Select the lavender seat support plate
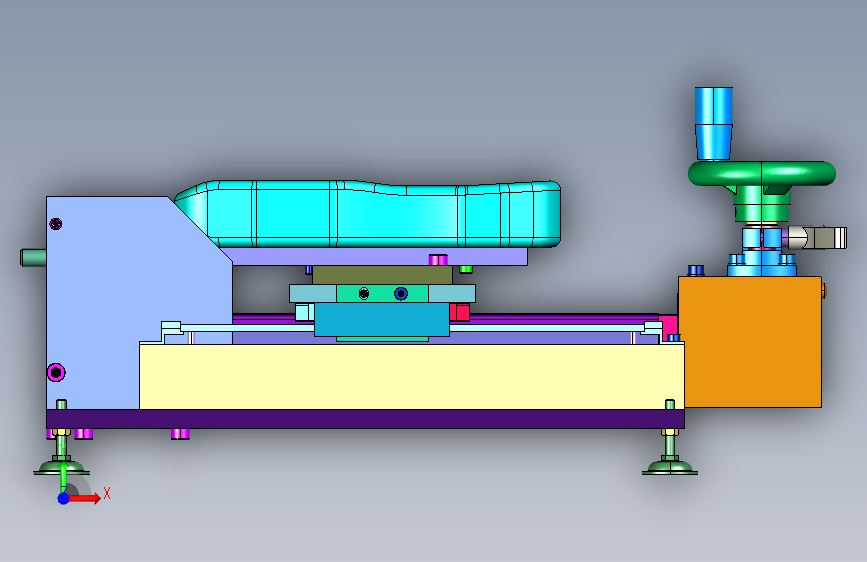The width and height of the screenshot is (867, 562). [x=376, y=256]
